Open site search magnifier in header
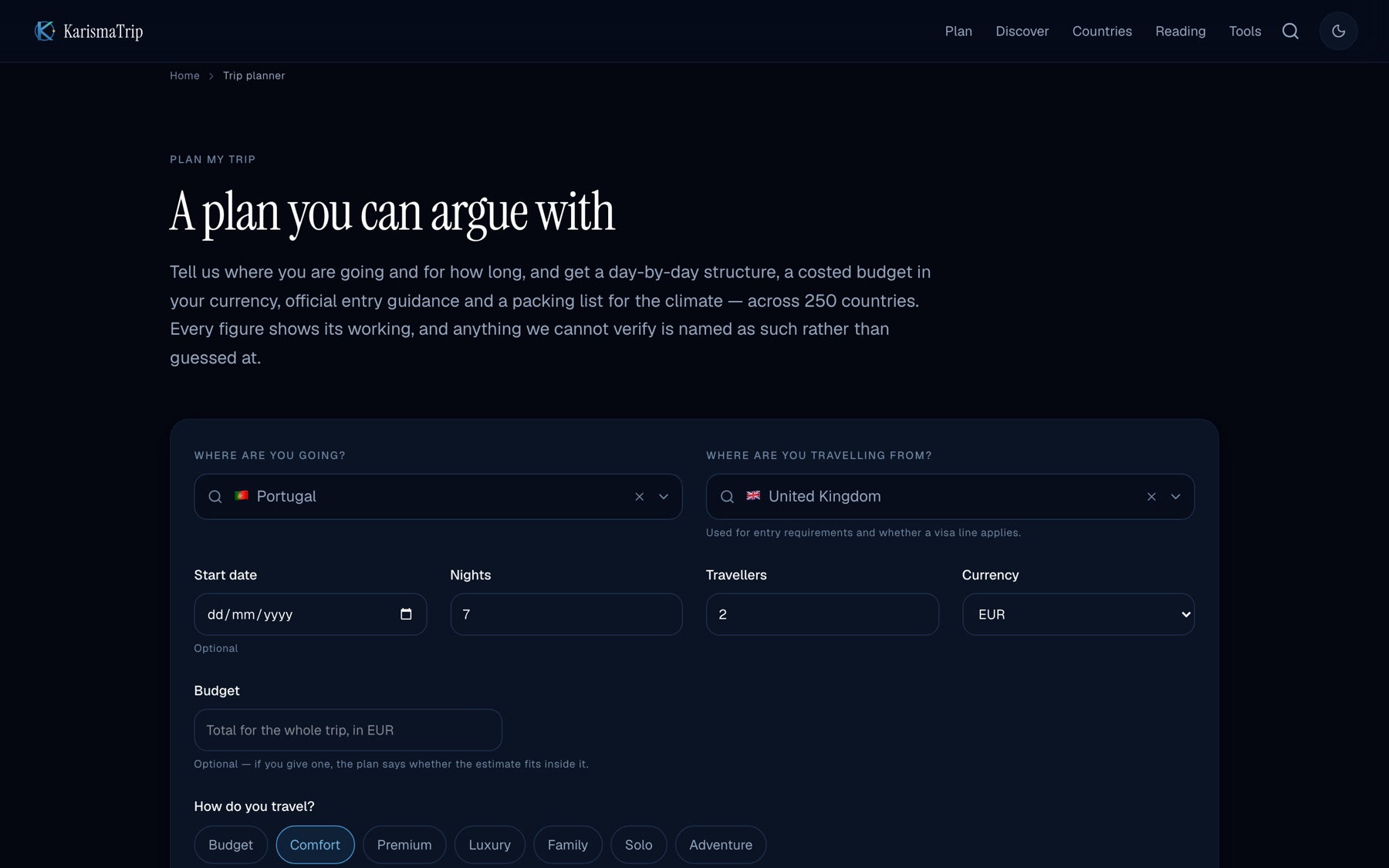 (x=1290, y=31)
